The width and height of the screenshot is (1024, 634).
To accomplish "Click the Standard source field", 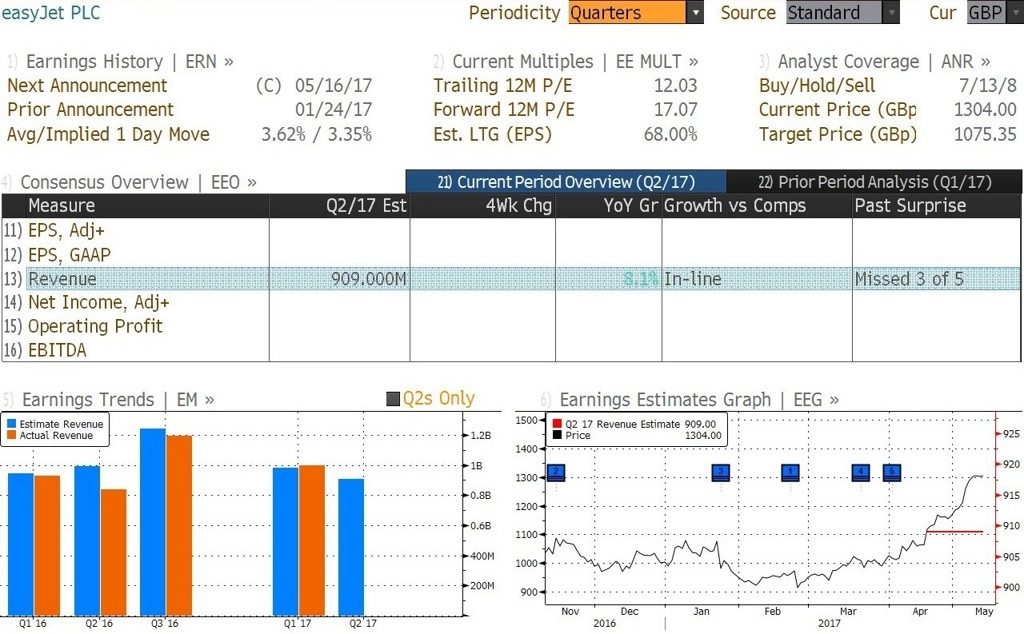I will tap(834, 12).
